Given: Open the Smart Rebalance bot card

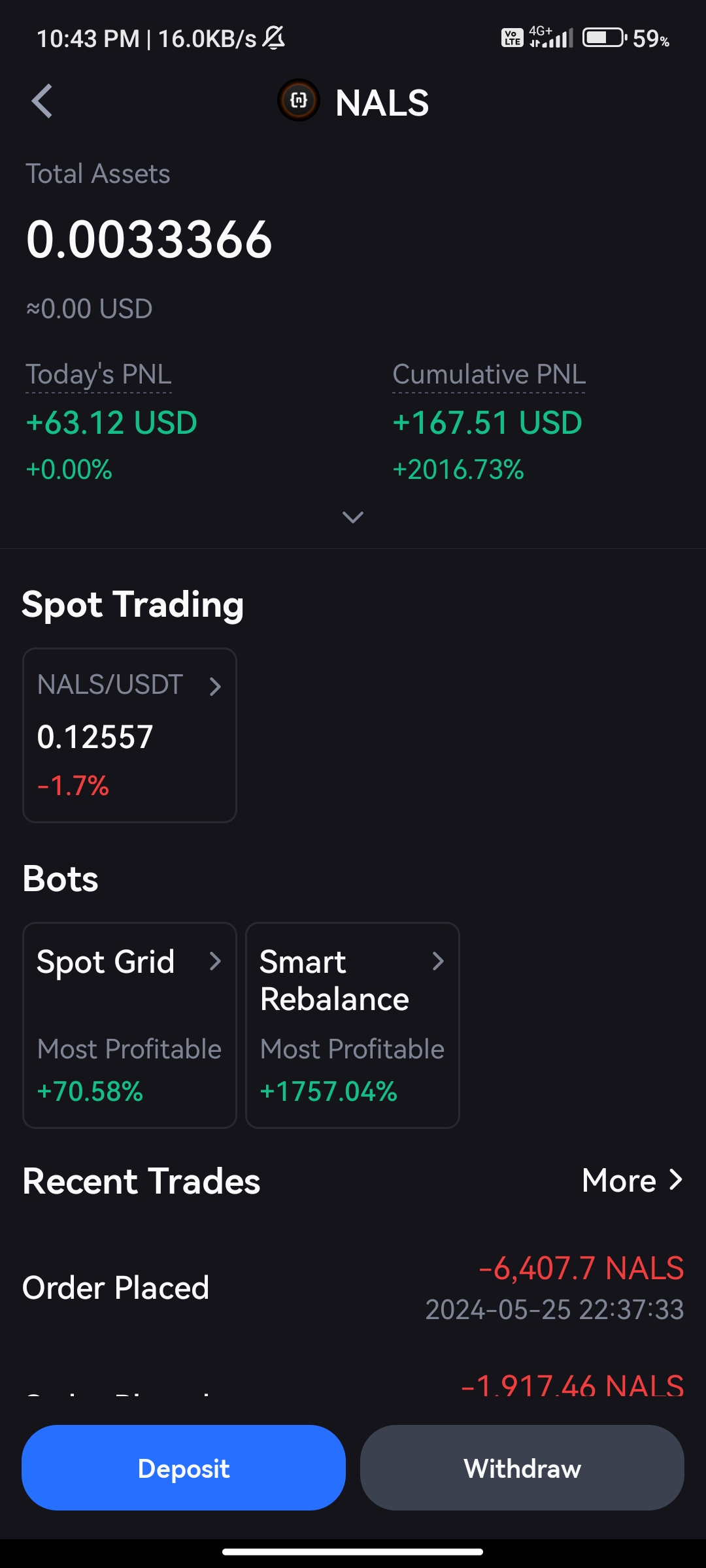Looking at the screenshot, I should [352, 1025].
